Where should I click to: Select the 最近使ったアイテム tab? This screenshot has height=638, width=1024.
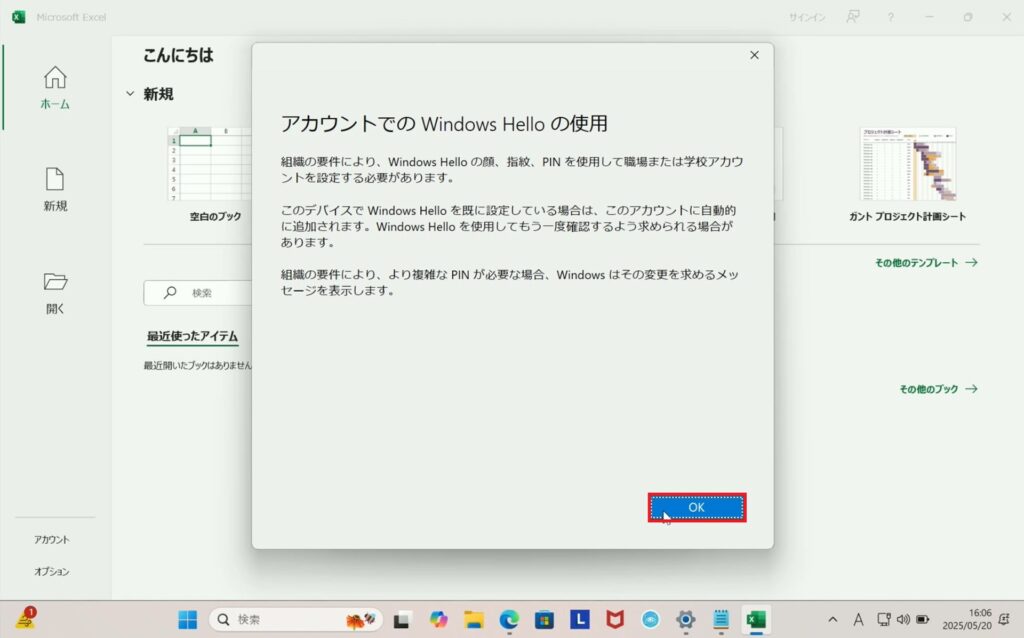point(192,336)
